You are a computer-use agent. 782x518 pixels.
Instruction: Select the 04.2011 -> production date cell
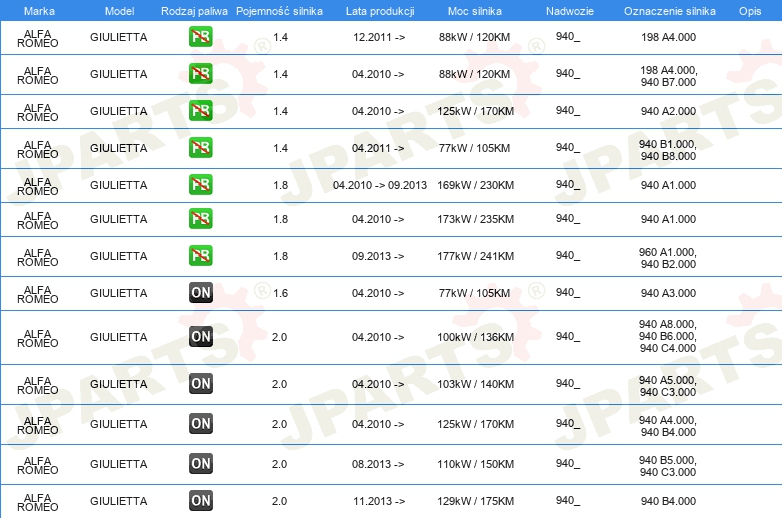pyautogui.click(x=378, y=148)
